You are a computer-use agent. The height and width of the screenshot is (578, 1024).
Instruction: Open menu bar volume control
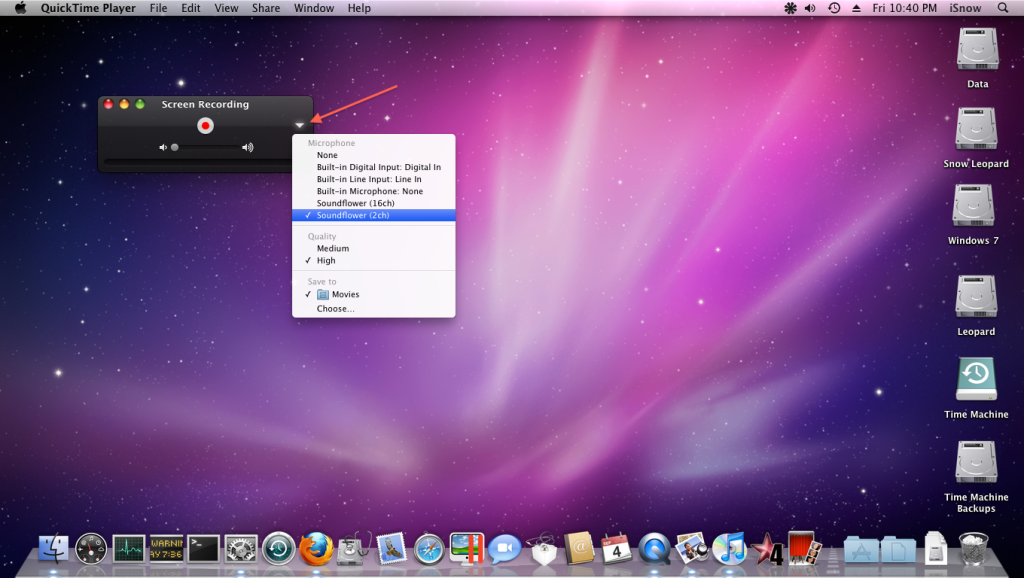[x=810, y=8]
